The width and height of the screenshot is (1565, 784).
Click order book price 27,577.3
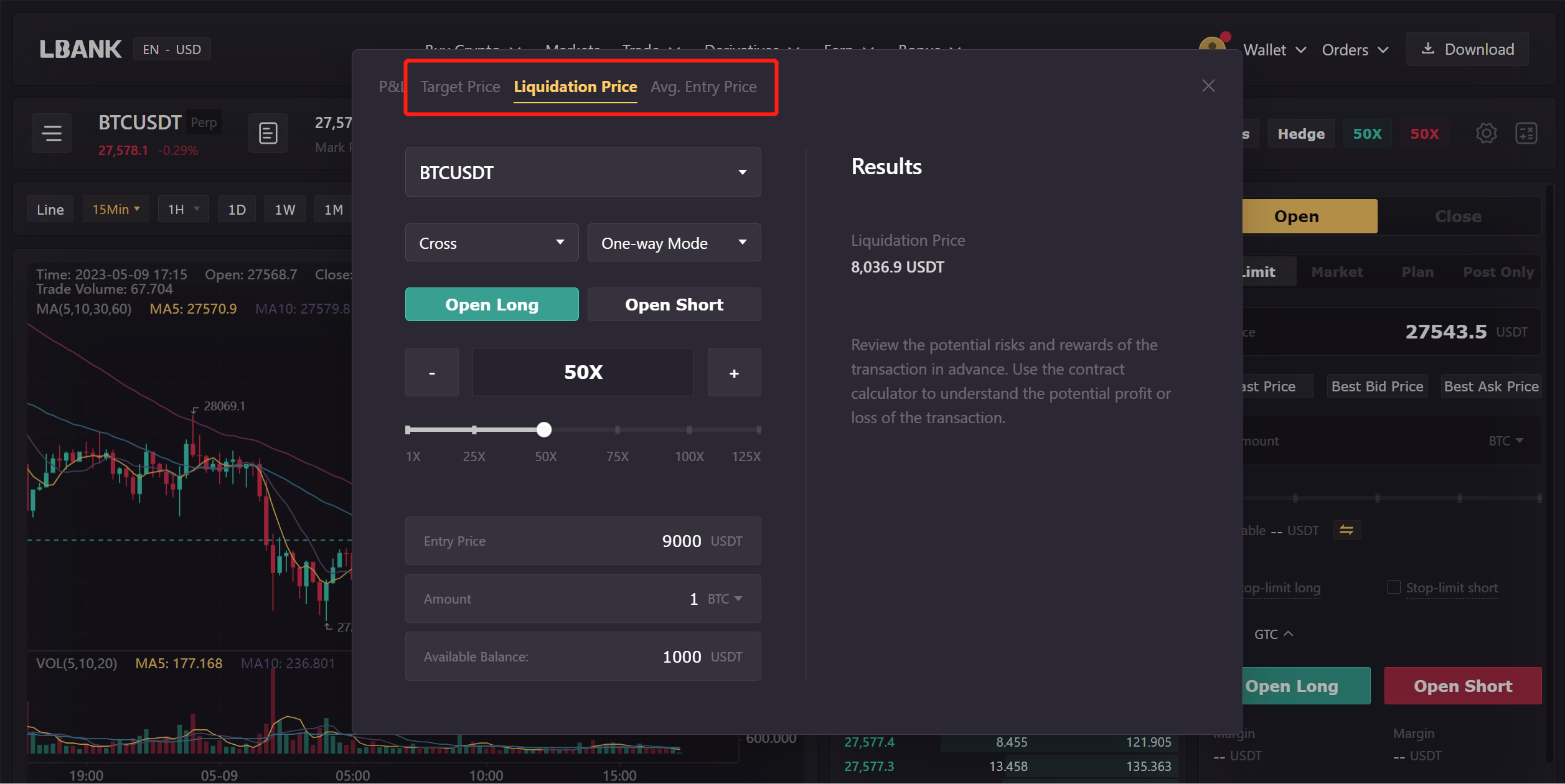(x=869, y=767)
